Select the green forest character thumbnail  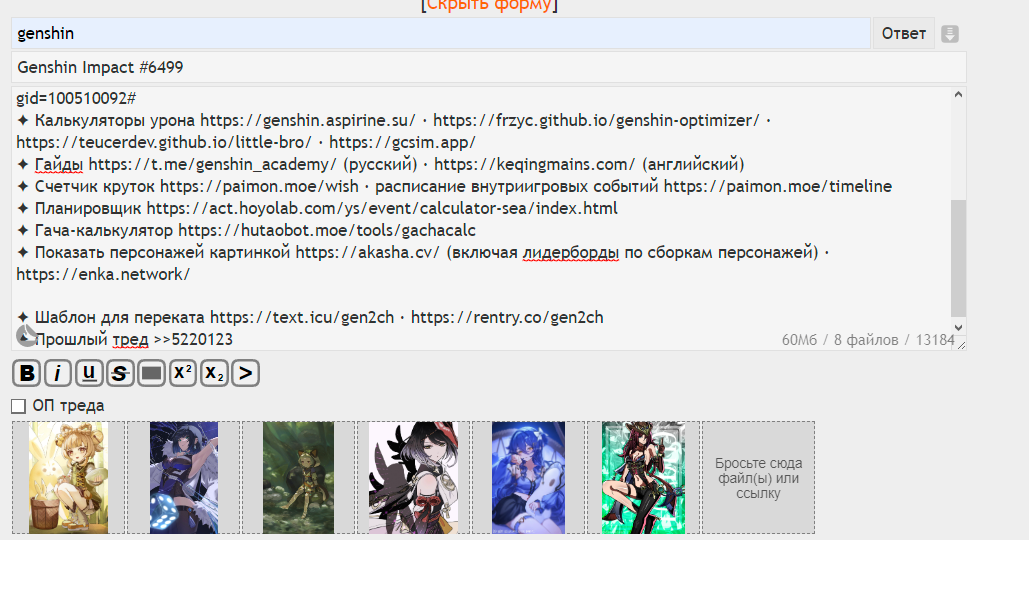point(299,477)
